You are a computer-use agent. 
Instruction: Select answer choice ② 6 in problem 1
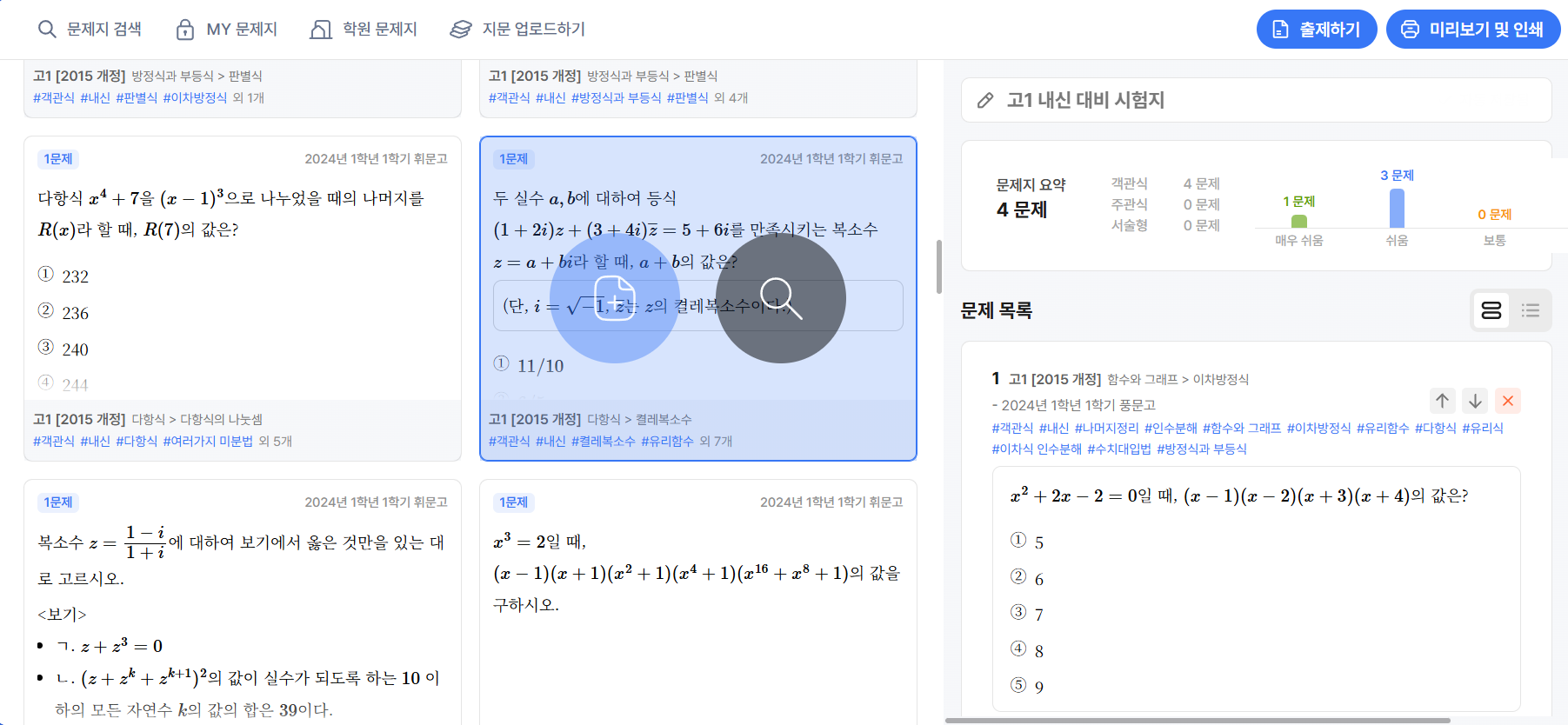(x=1027, y=578)
